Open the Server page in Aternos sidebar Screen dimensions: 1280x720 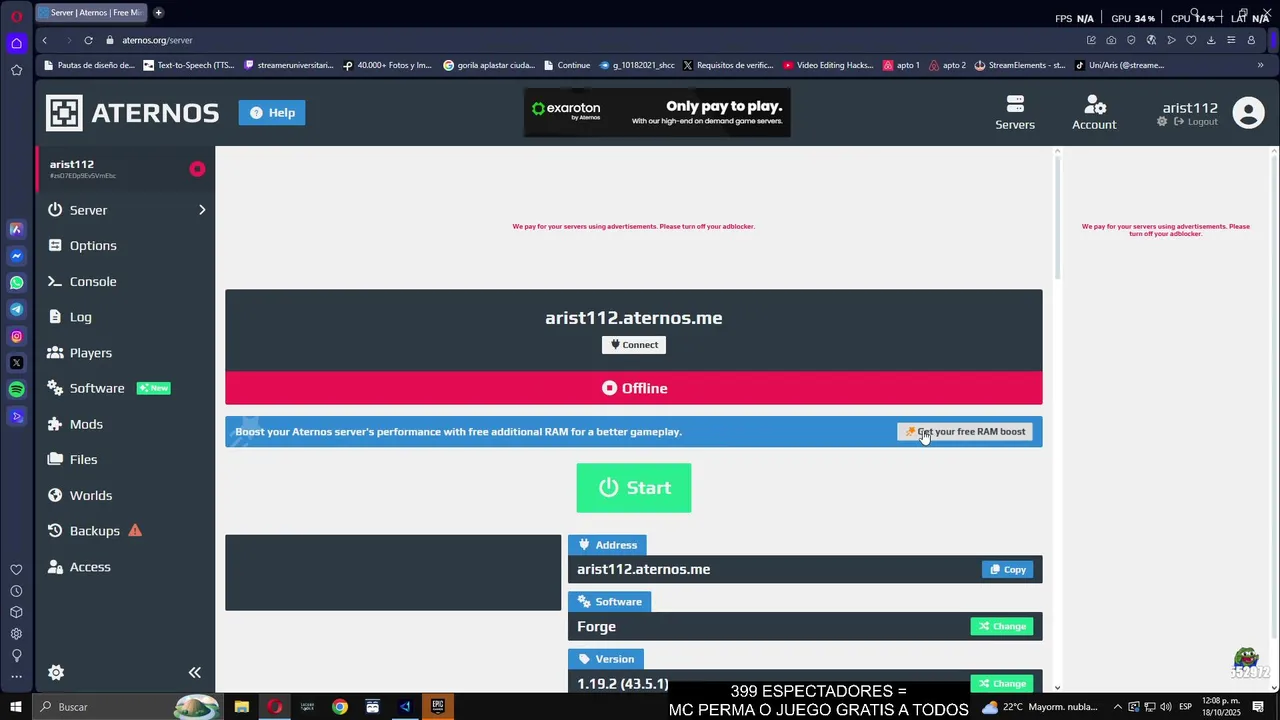(88, 210)
